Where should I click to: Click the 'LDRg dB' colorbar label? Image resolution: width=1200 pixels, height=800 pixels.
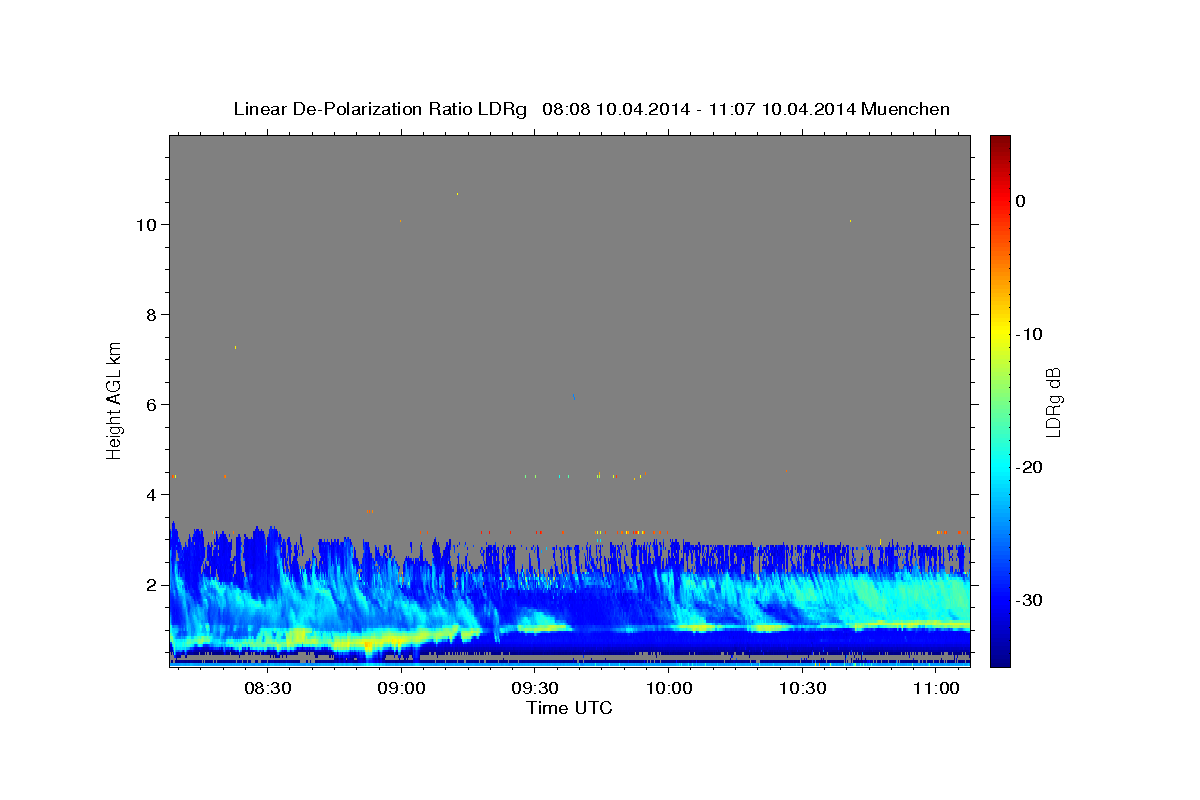pyautogui.click(x=1053, y=402)
